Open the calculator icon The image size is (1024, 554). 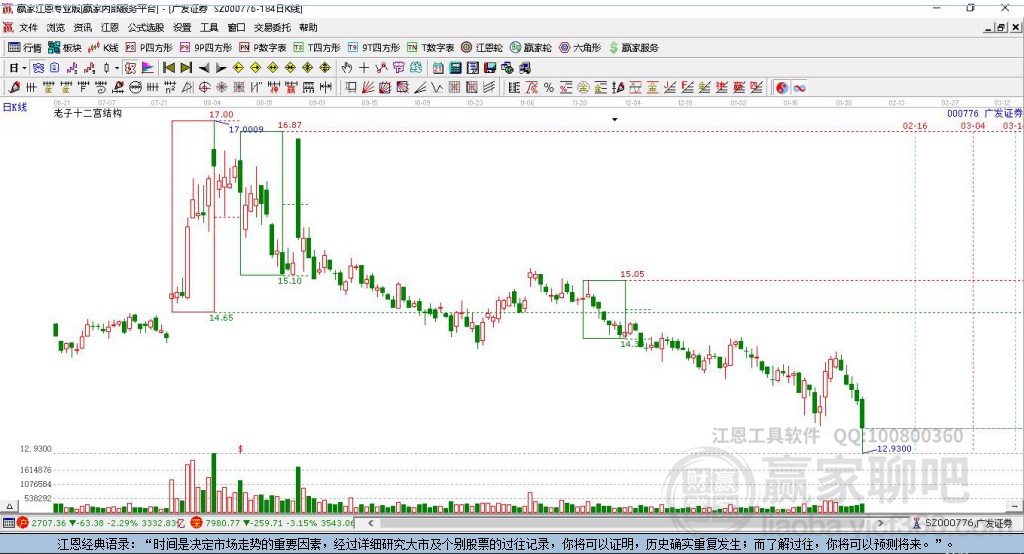point(455,68)
